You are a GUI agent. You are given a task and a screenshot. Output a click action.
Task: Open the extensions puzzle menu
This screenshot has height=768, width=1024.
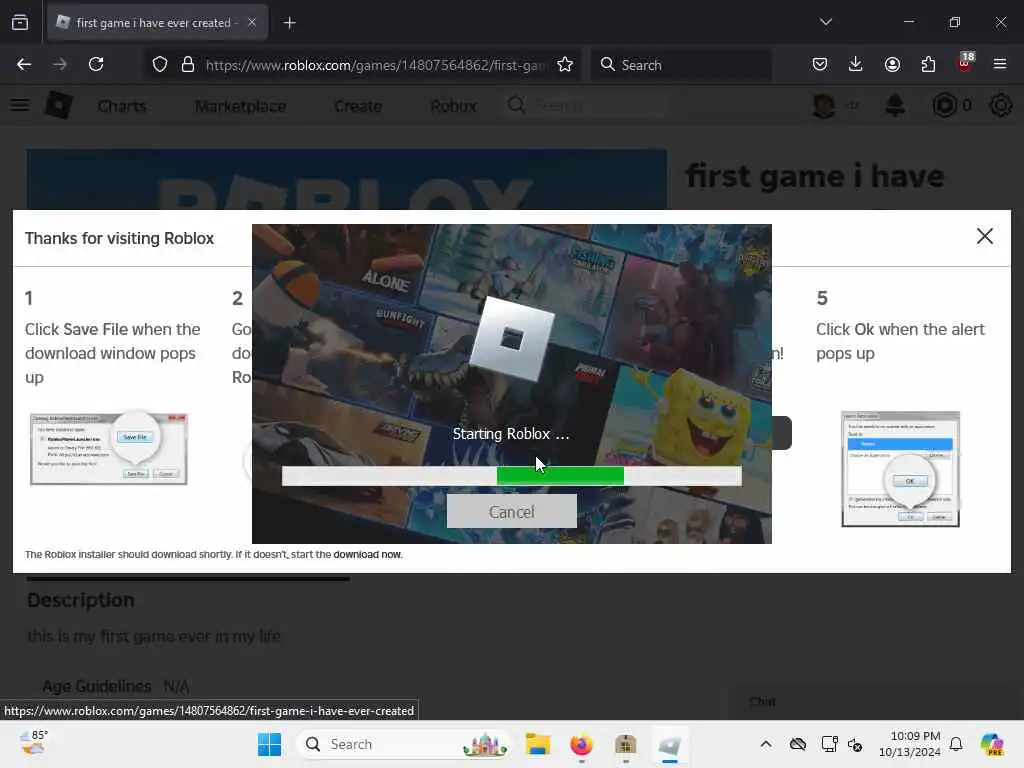pos(928,64)
